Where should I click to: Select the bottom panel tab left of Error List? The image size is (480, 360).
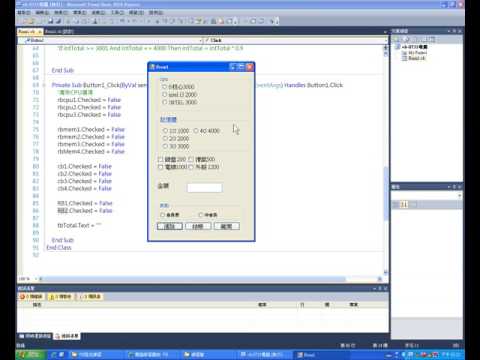click(x=35, y=336)
